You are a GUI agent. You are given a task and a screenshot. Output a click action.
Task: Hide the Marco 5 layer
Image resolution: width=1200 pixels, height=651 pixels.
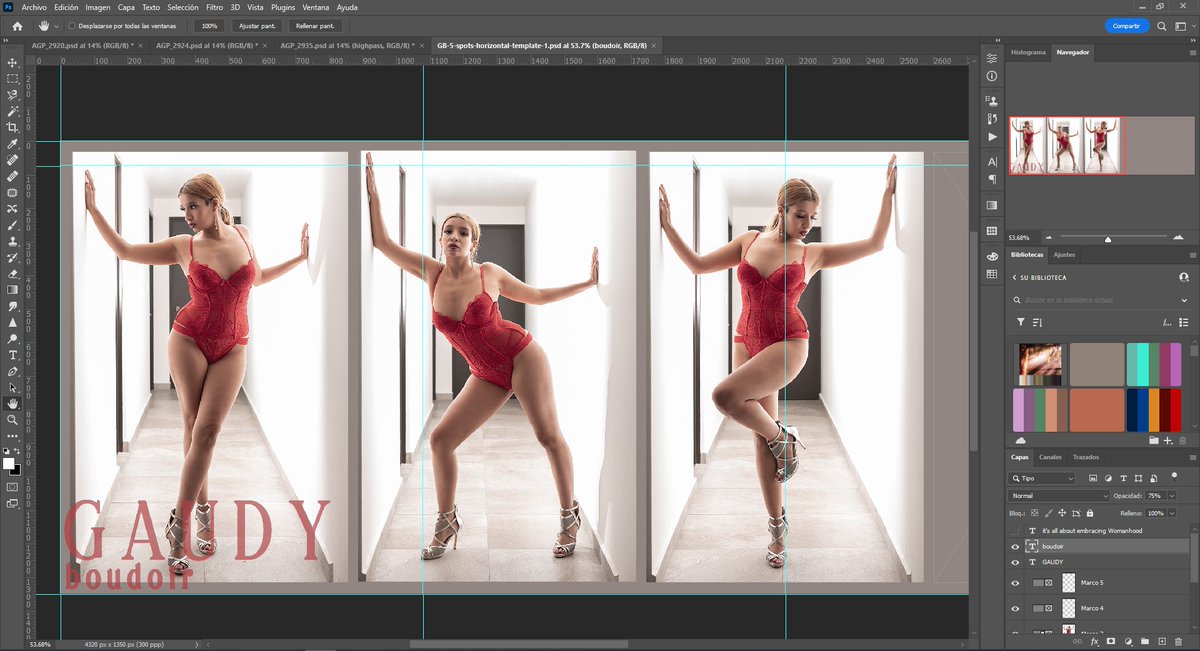point(1015,583)
